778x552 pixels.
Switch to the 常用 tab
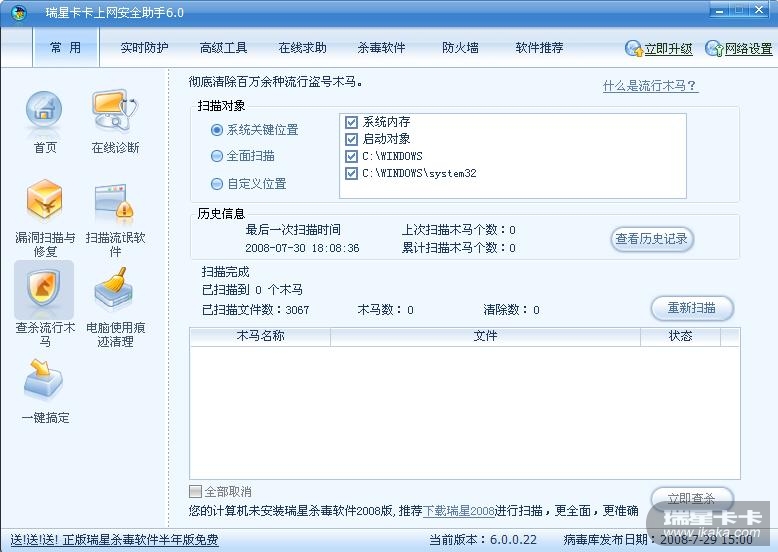[x=65, y=48]
